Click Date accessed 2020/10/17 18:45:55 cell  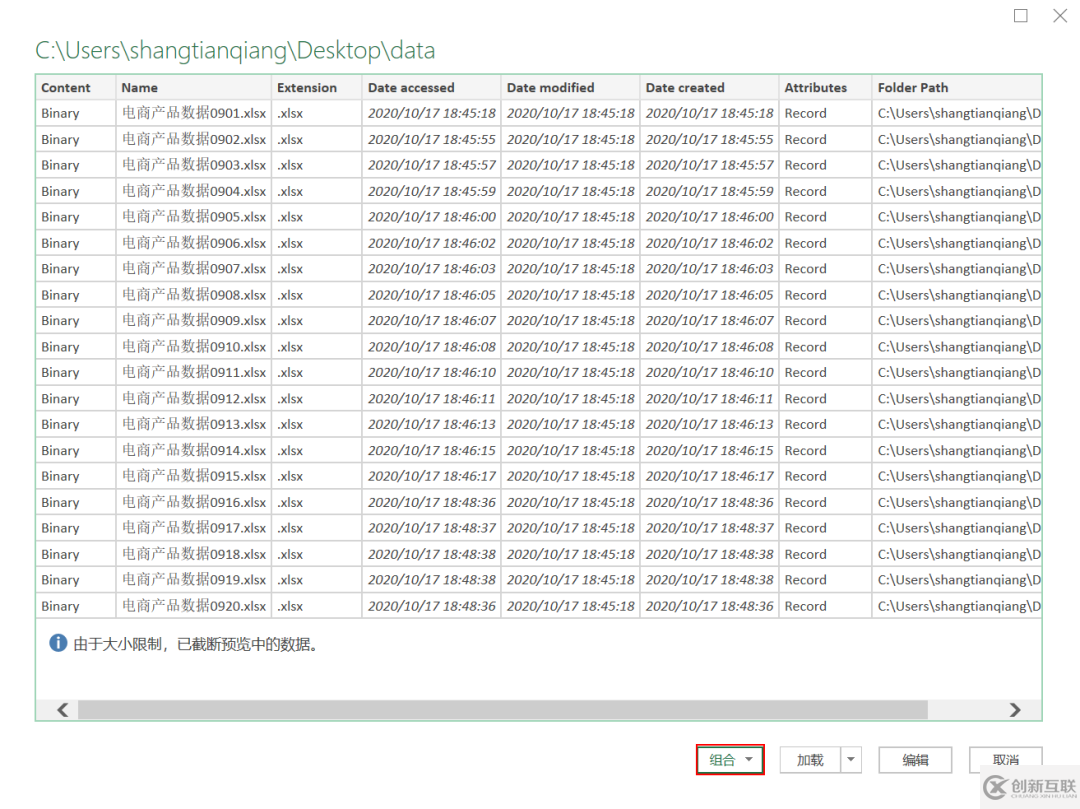(x=432, y=139)
